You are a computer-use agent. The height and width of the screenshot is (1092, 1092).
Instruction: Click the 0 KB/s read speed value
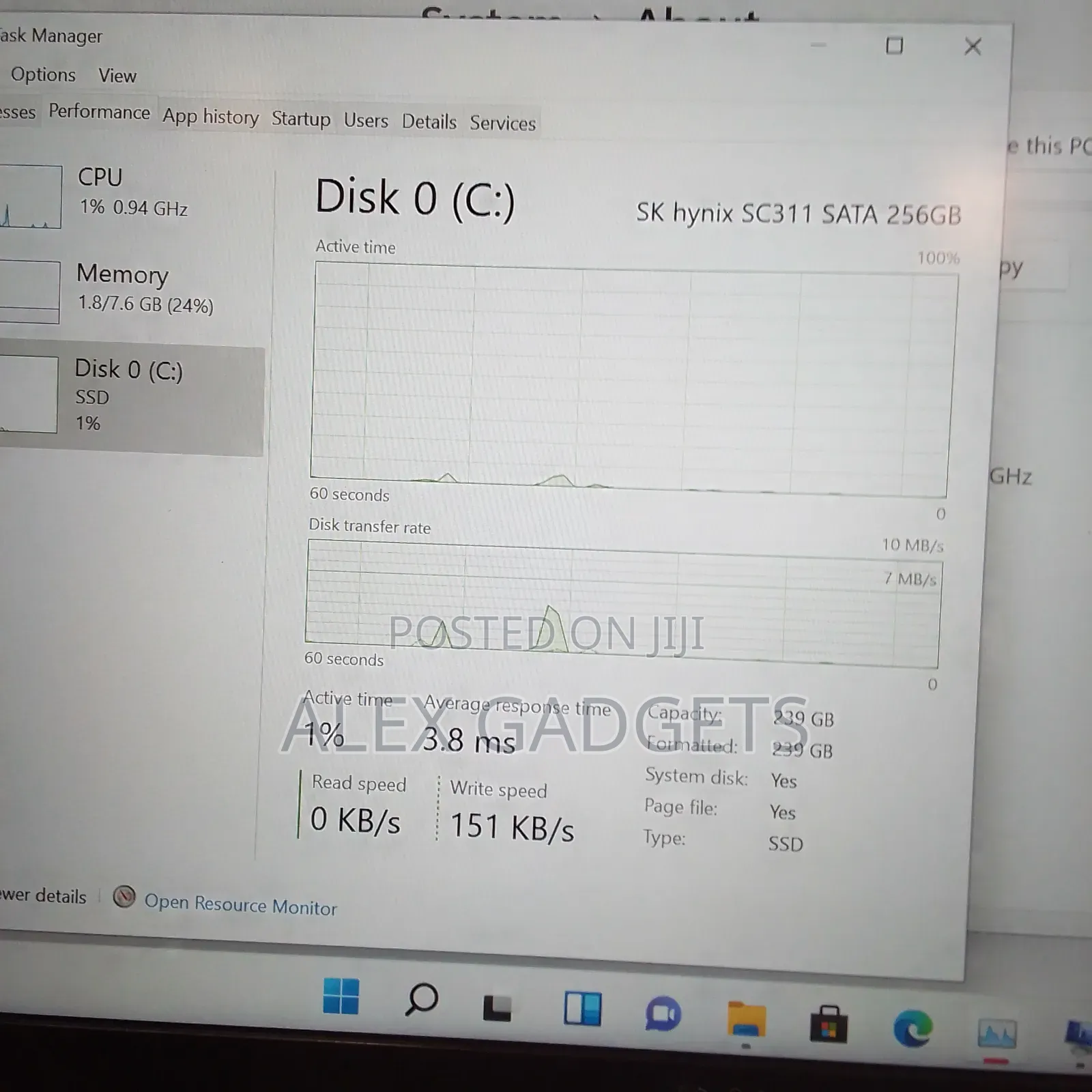(355, 820)
